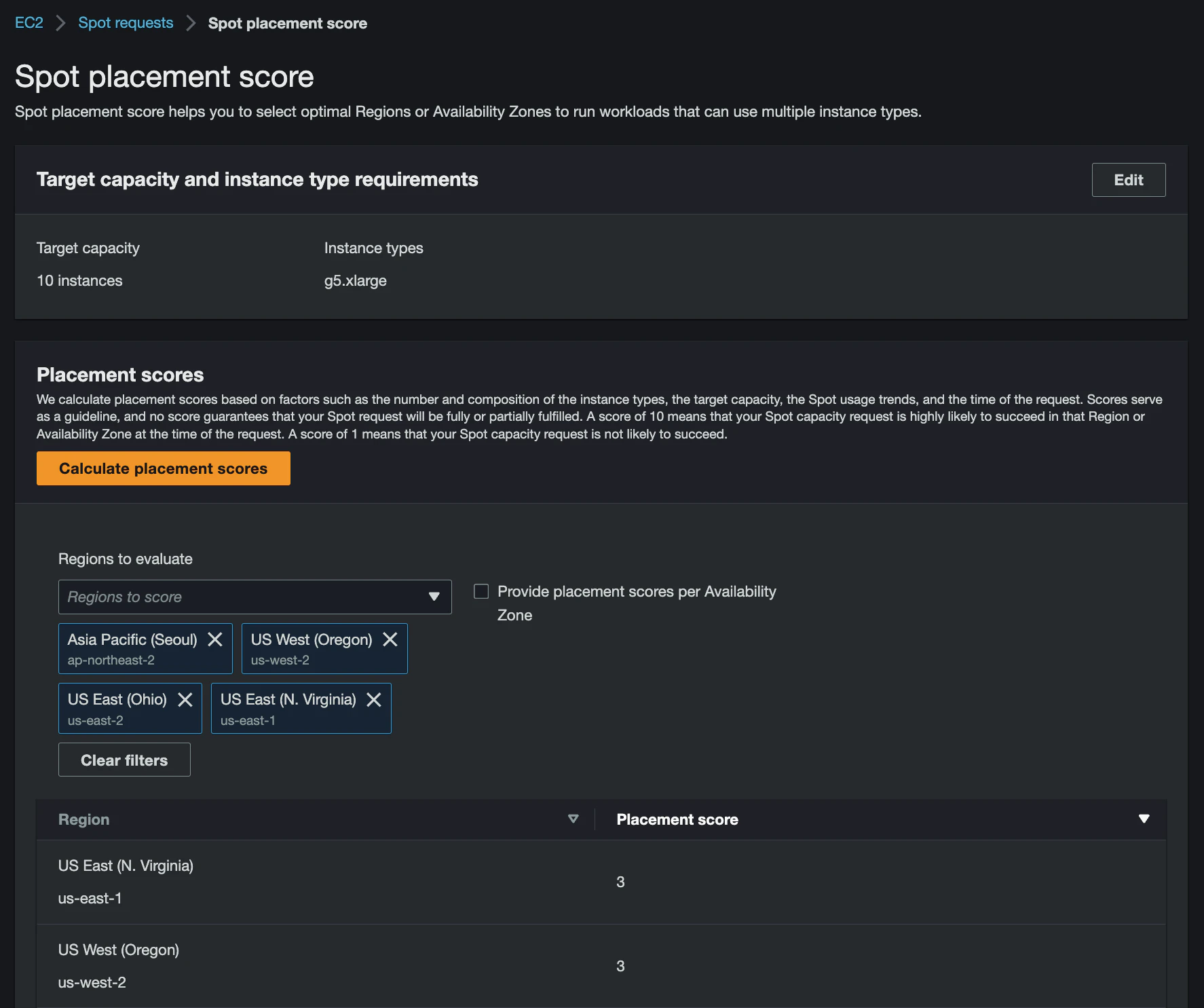Remove the US West (Oregon) region chip
1204x1008 pixels.
(x=390, y=639)
